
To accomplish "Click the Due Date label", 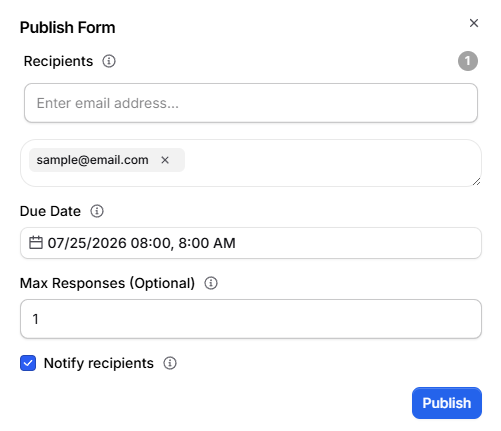I will [x=50, y=211].
